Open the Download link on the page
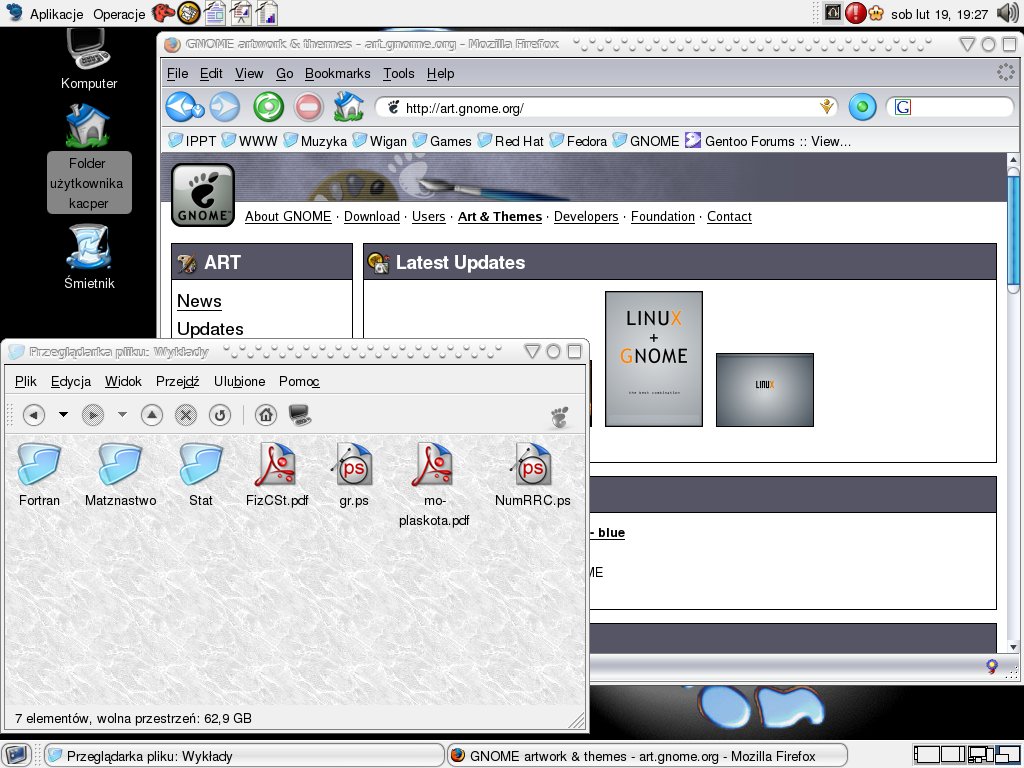 pos(372,216)
